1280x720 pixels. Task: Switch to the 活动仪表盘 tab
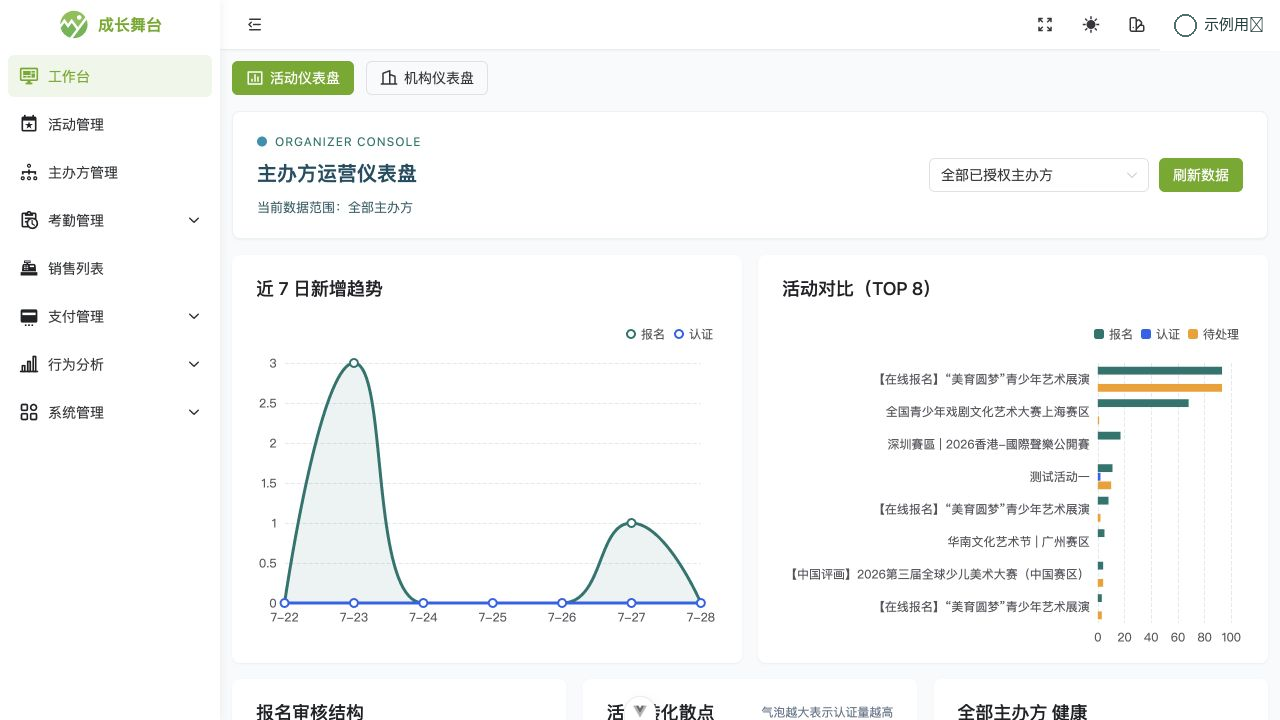tap(293, 78)
